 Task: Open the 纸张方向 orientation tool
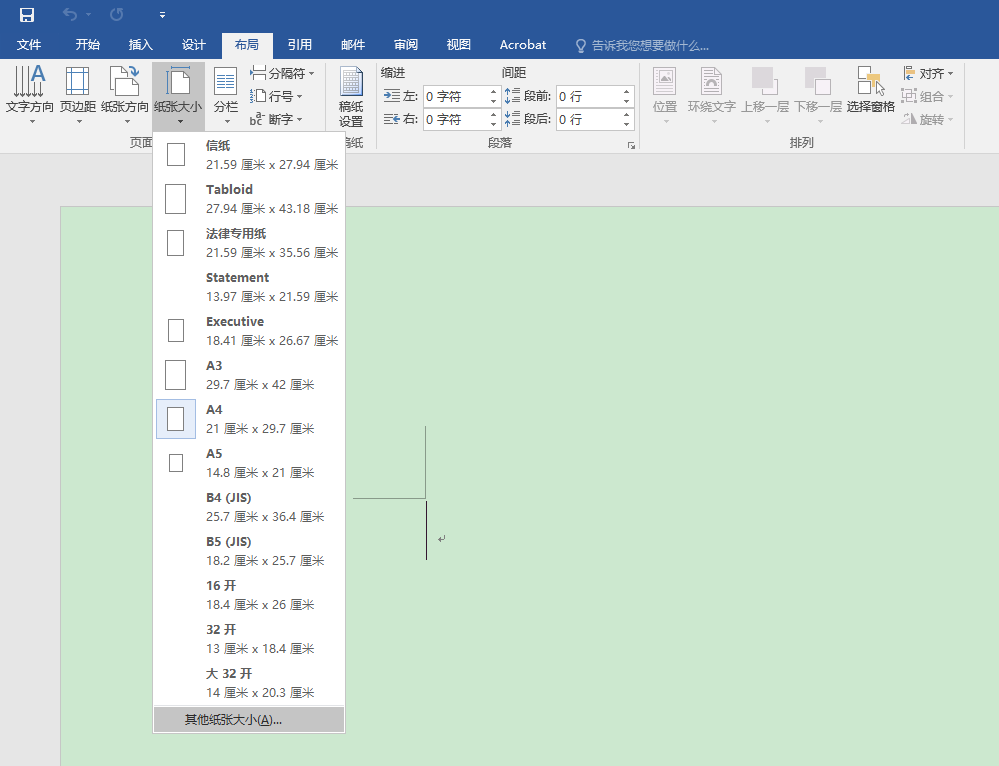(125, 95)
